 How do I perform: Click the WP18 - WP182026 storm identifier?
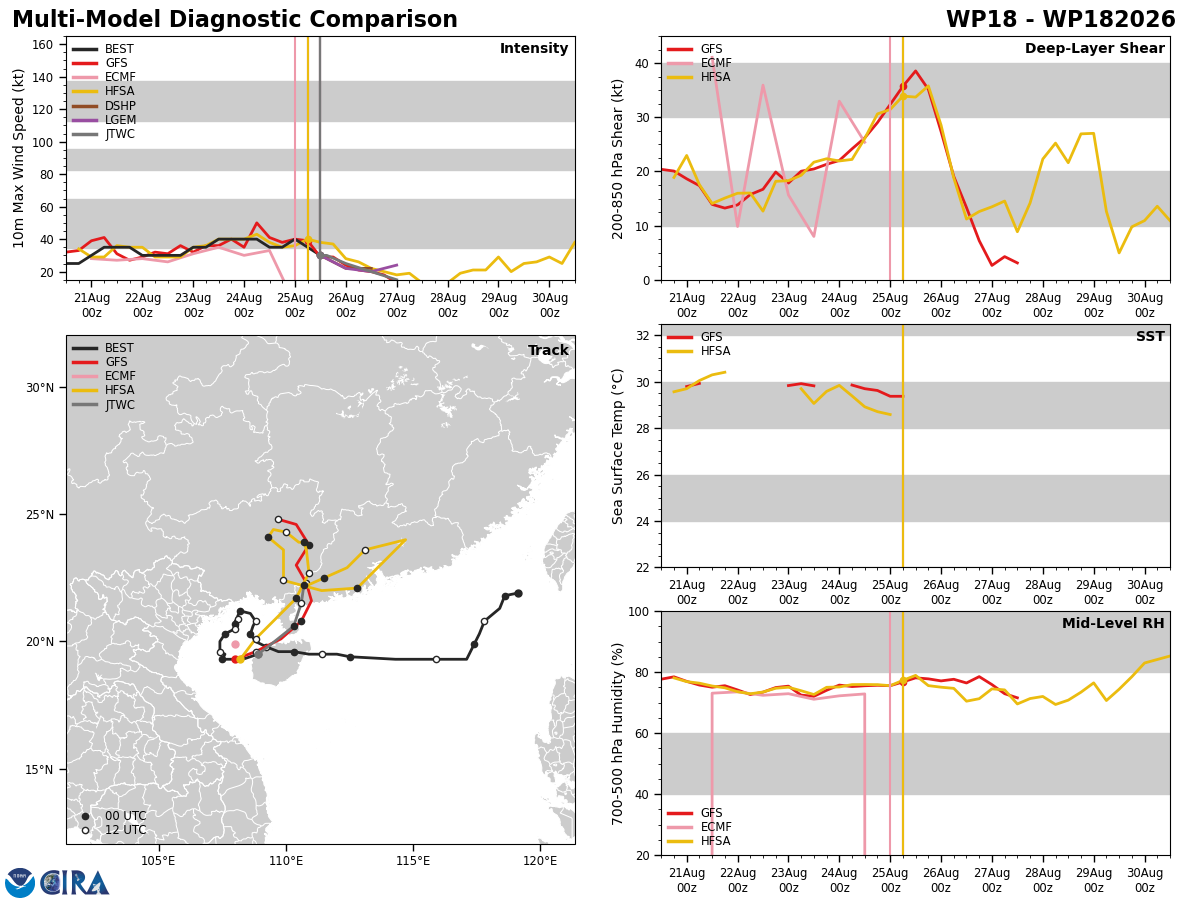point(1060,20)
